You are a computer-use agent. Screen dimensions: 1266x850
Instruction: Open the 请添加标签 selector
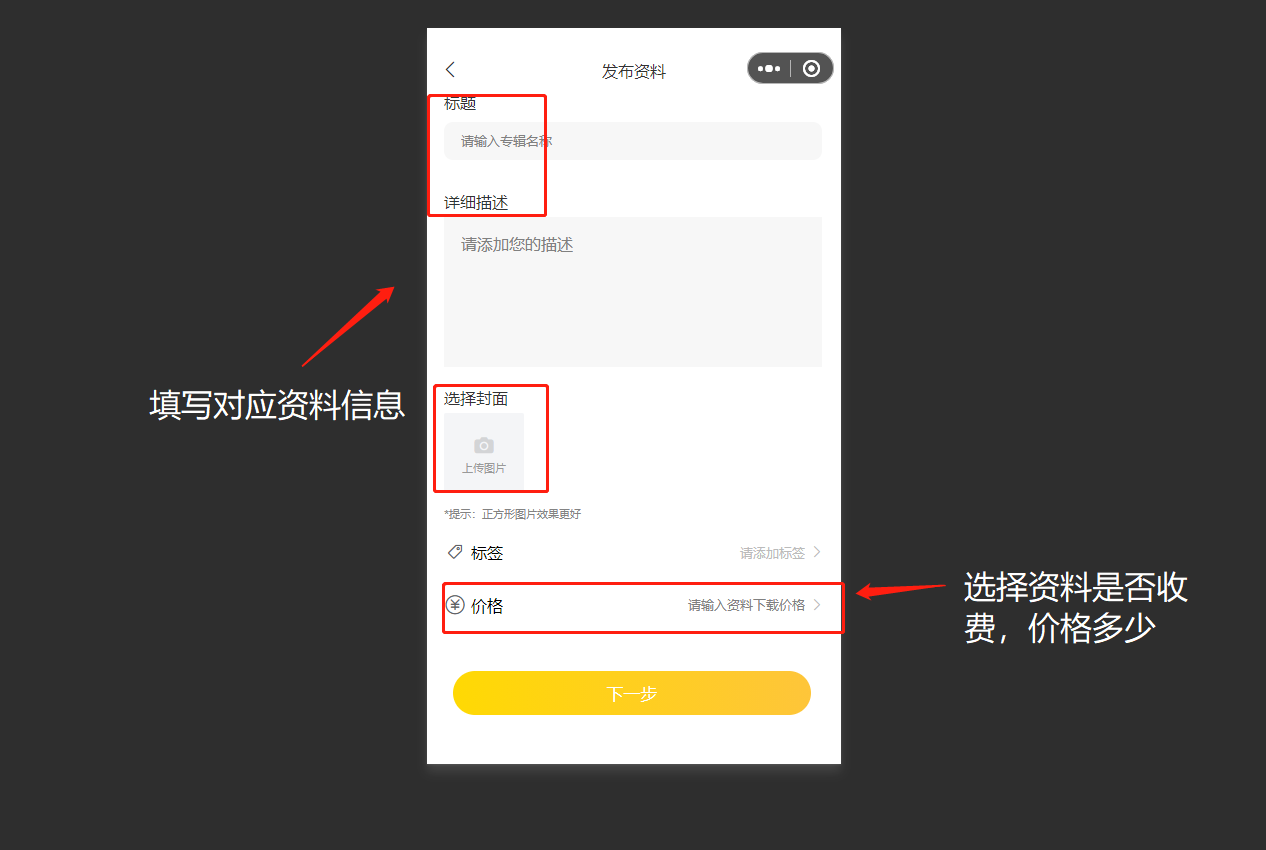(x=772, y=553)
